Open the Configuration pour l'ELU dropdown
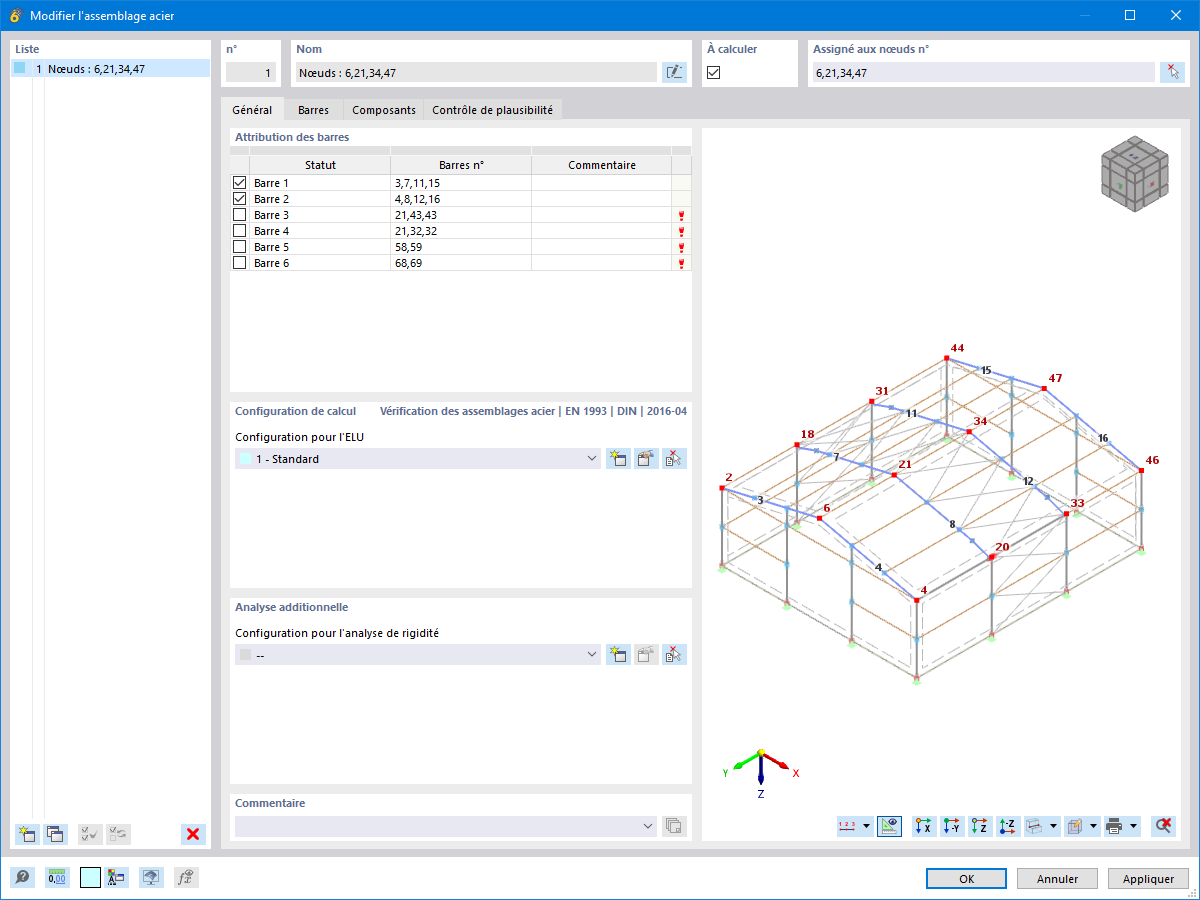The height and width of the screenshot is (900, 1200). [x=591, y=458]
